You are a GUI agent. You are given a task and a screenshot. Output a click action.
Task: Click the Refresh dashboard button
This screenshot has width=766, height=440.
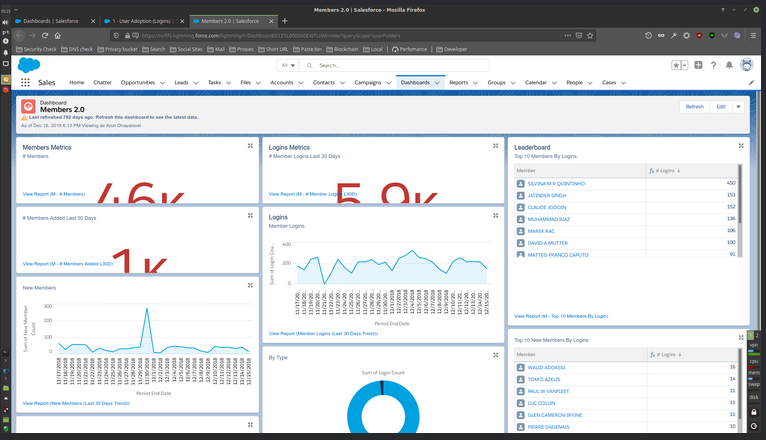(x=695, y=107)
